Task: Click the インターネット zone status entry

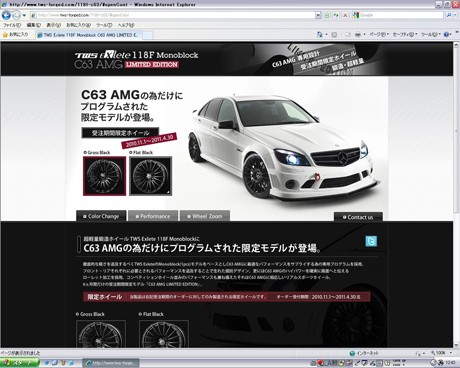Action: [x=364, y=353]
